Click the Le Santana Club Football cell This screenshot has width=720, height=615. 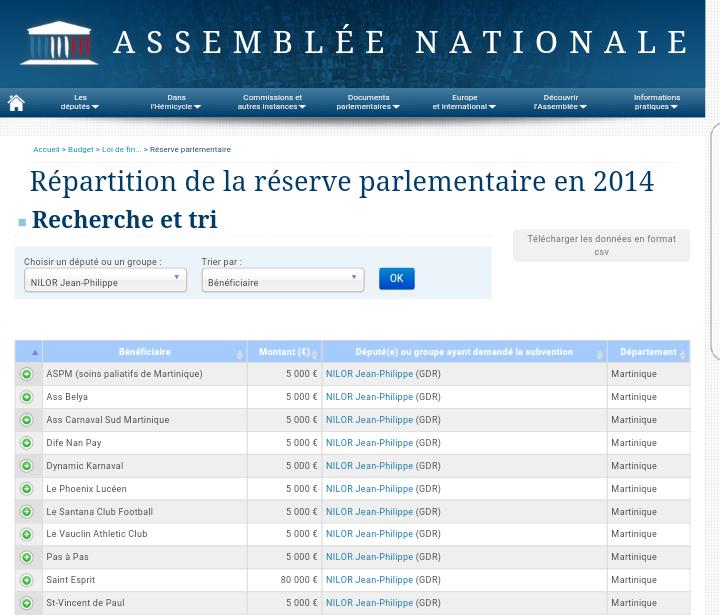click(145, 511)
